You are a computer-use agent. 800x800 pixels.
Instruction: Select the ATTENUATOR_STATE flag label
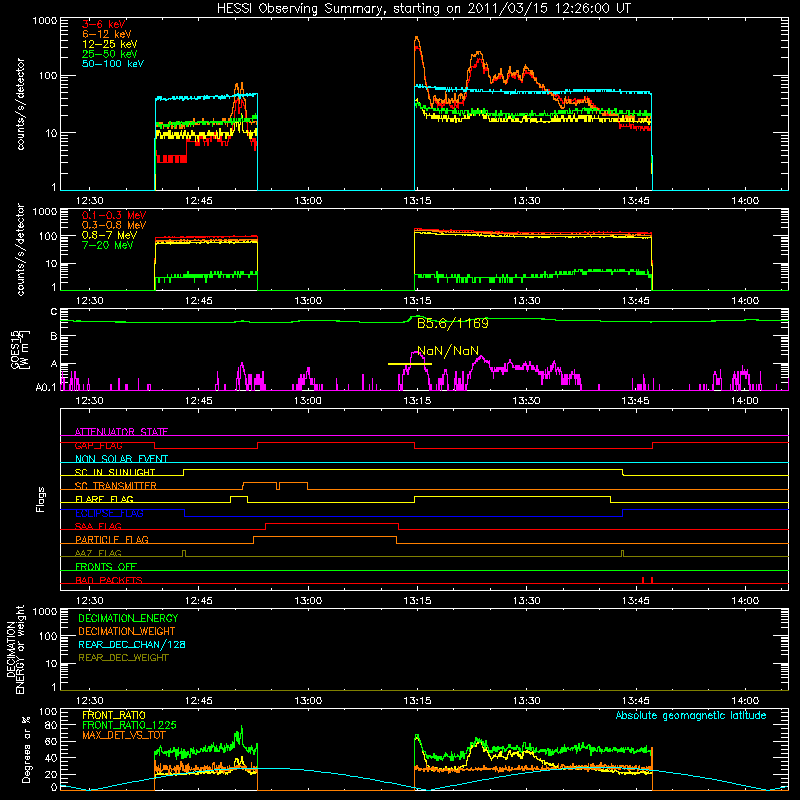tap(121, 432)
